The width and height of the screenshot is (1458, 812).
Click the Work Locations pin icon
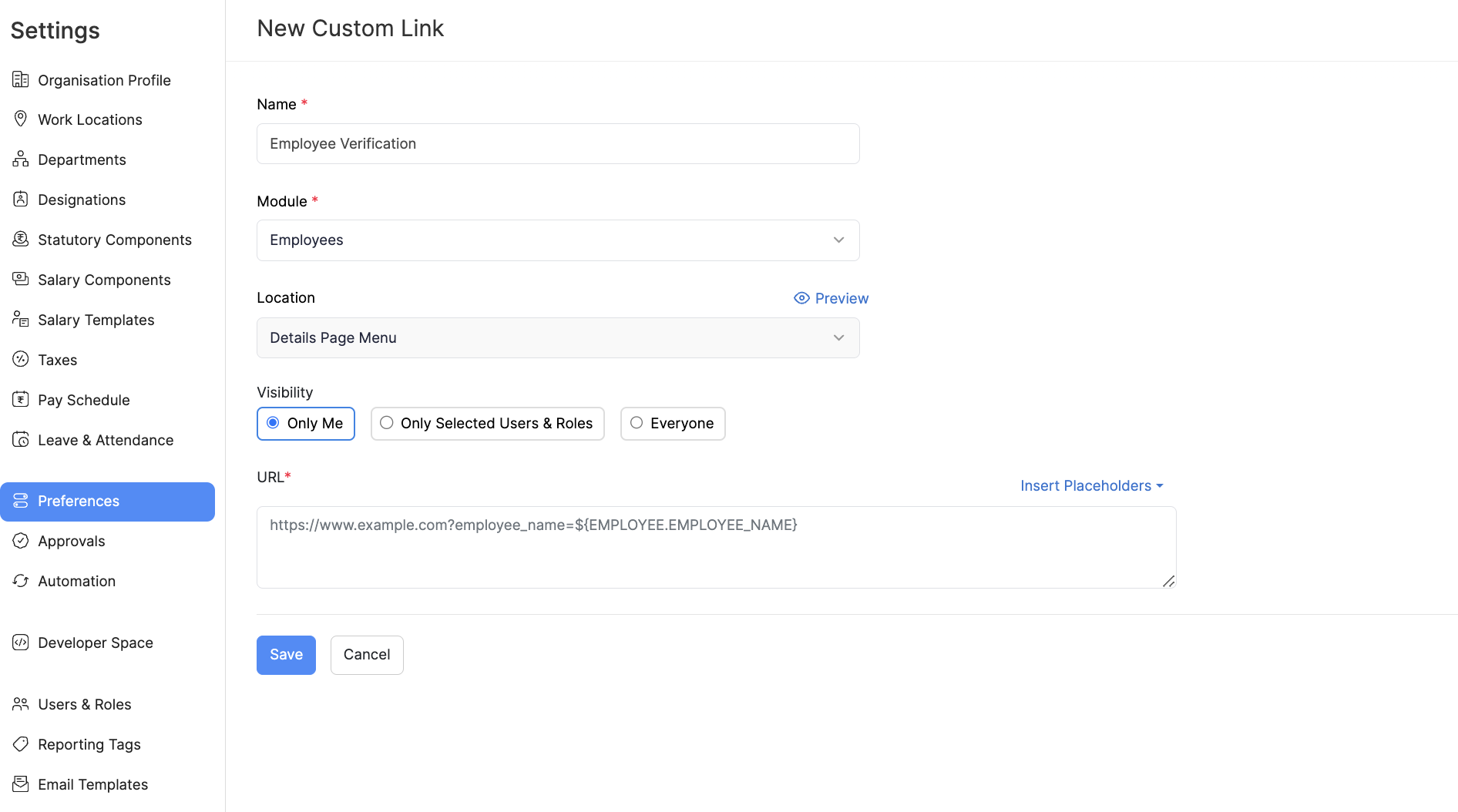tap(21, 119)
